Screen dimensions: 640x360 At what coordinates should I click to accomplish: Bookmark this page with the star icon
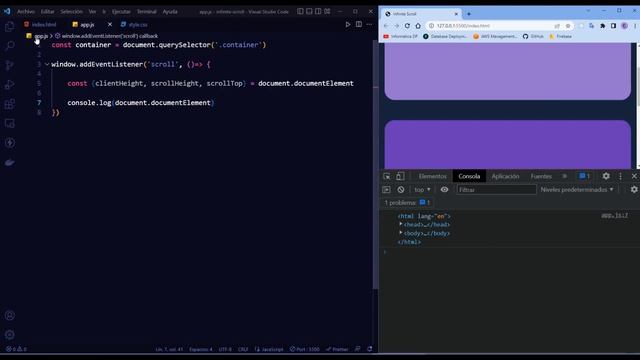[568, 26]
